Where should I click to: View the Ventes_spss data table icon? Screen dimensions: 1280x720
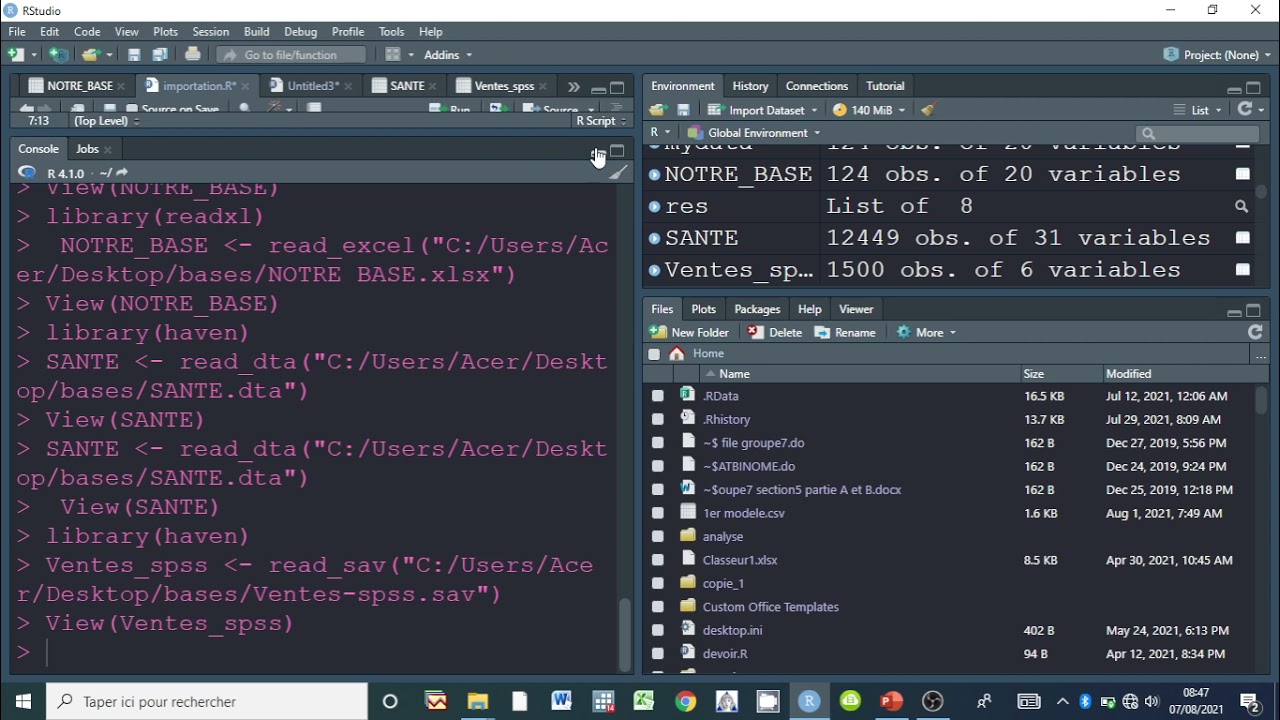1242,270
